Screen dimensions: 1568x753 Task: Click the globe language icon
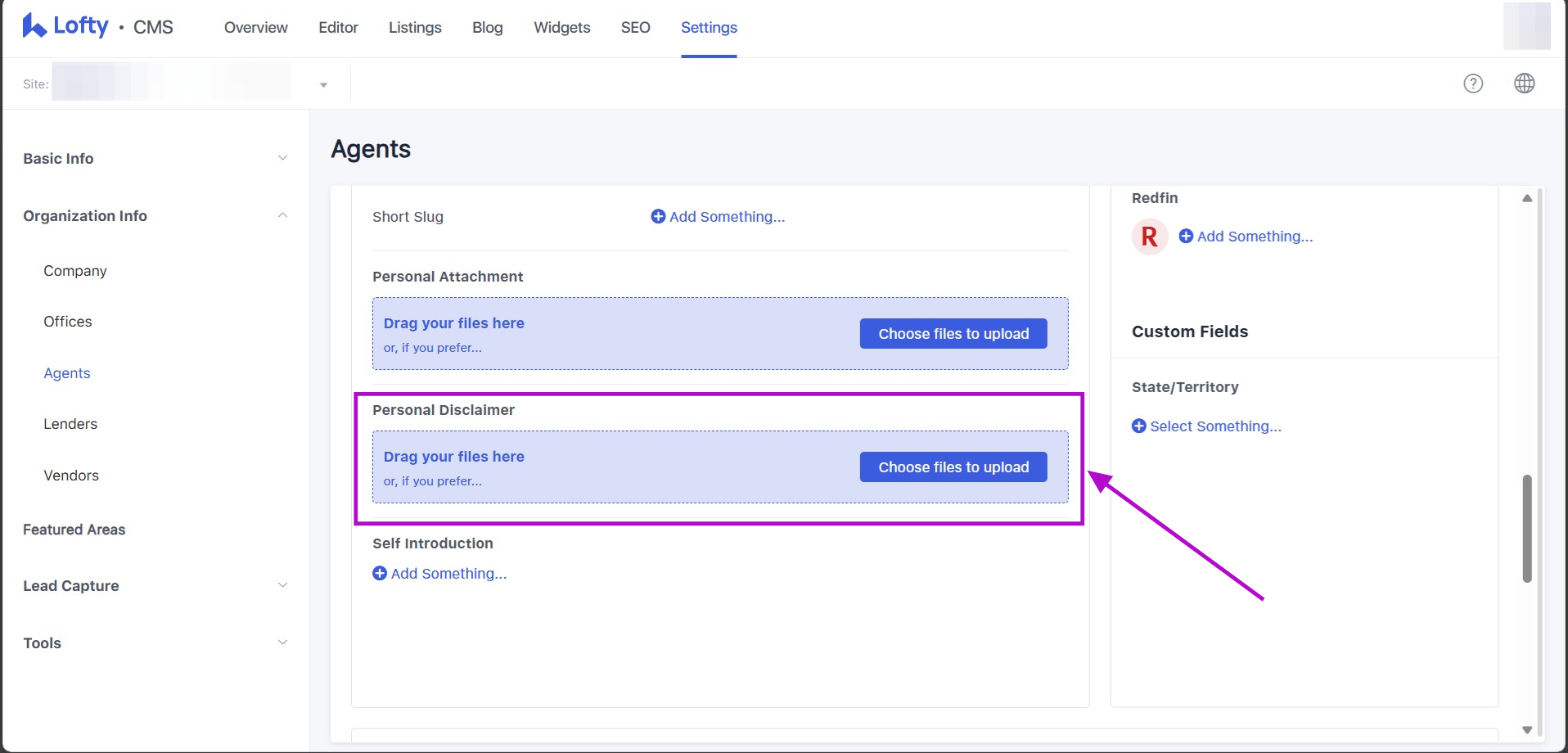point(1524,83)
